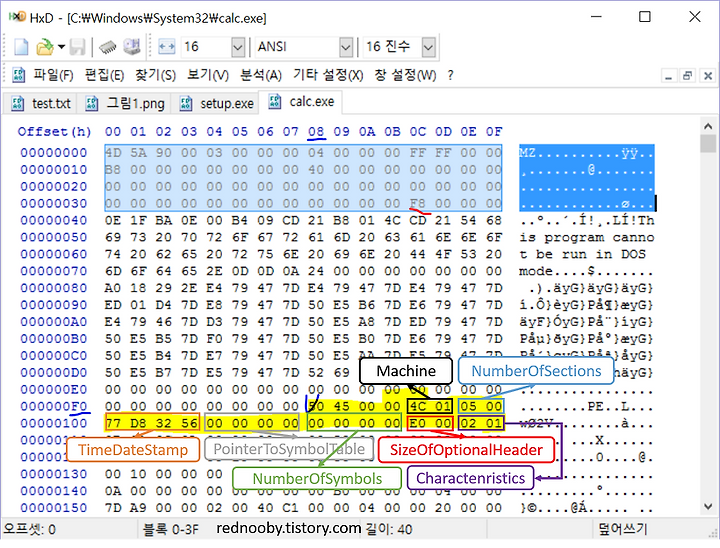
Task: Click the Open RAM chip icon
Action: click(107, 47)
